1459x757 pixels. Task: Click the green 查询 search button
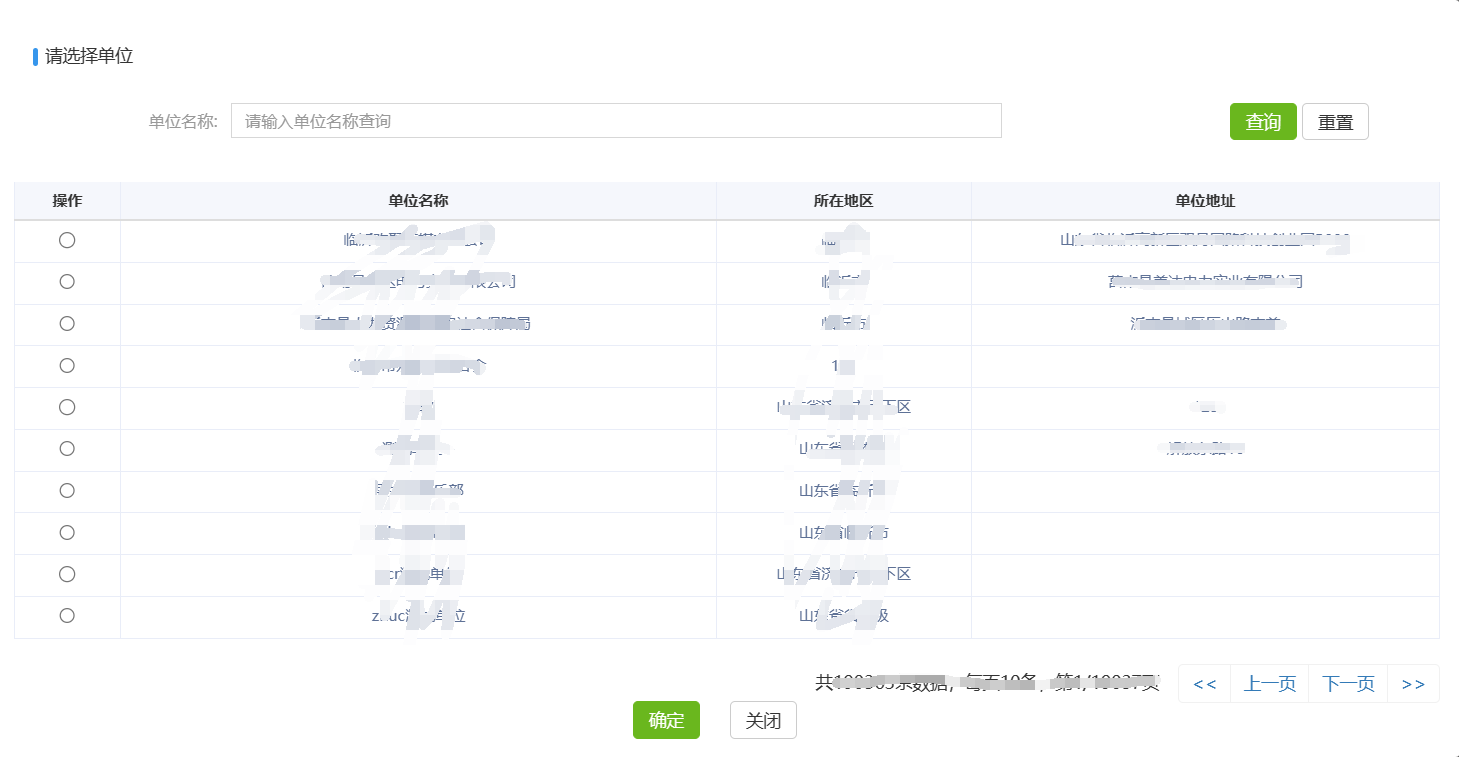coord(1263,121)
